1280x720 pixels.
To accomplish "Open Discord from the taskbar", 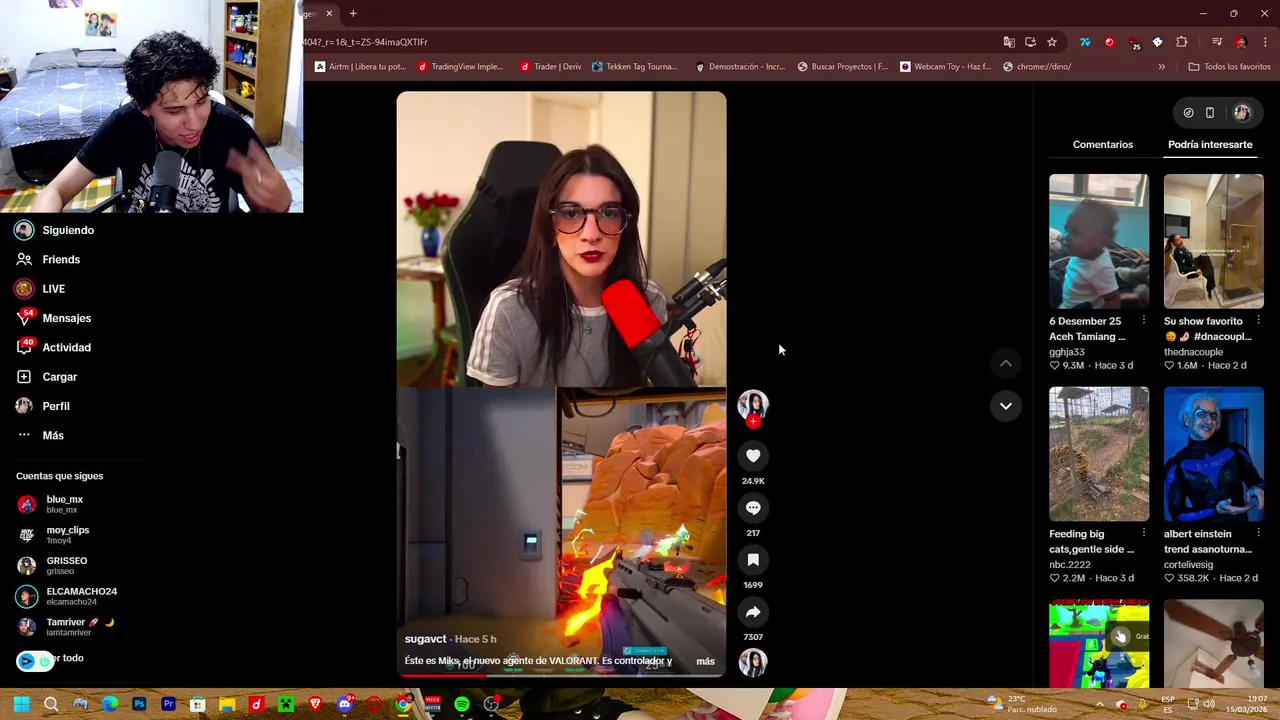I will tap(345, 704).
